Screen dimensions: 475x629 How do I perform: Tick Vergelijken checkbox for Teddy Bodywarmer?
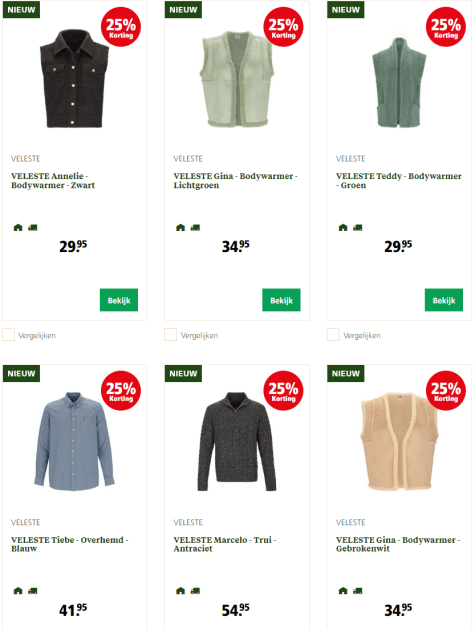333,335
